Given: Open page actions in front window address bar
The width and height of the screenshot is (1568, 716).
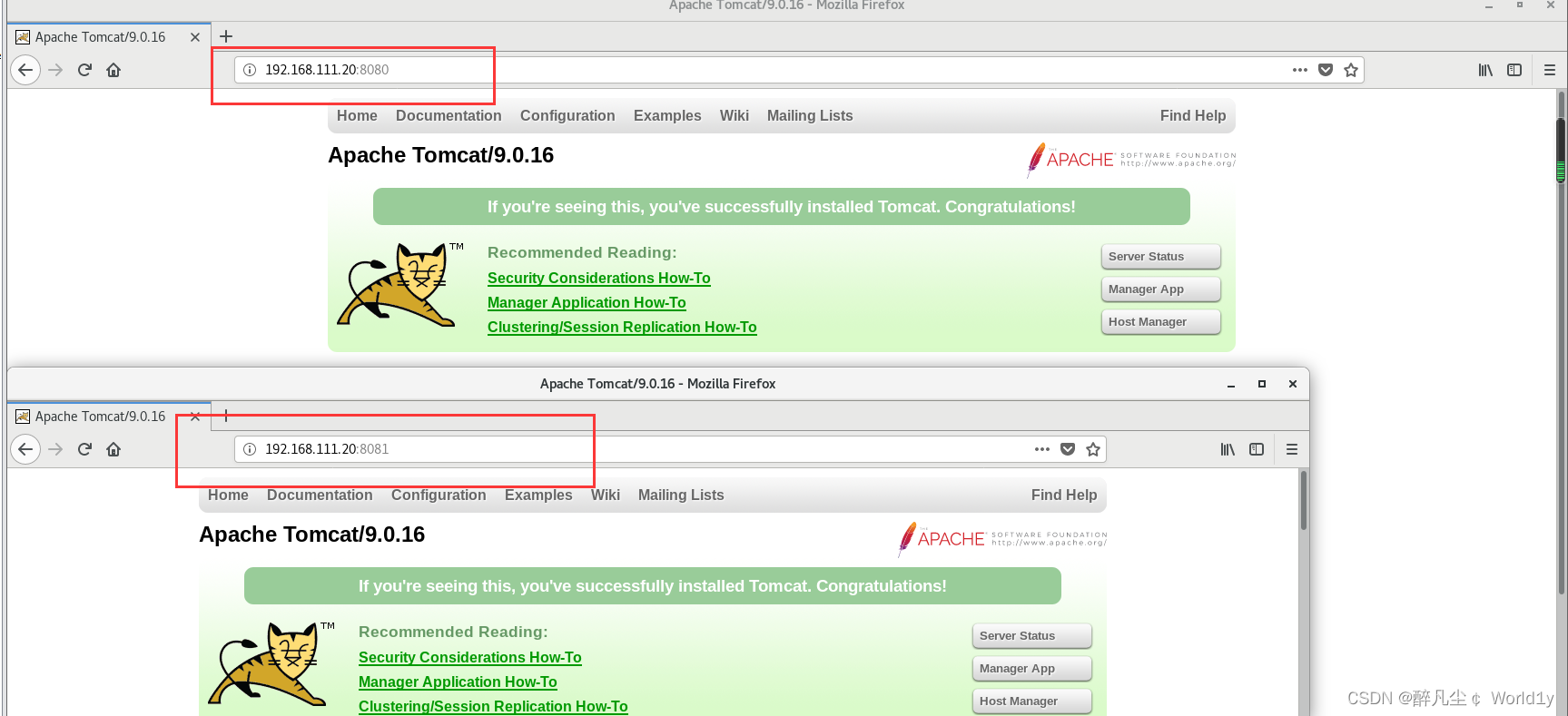Looking at the screenshot, I should click(1042, 449).
